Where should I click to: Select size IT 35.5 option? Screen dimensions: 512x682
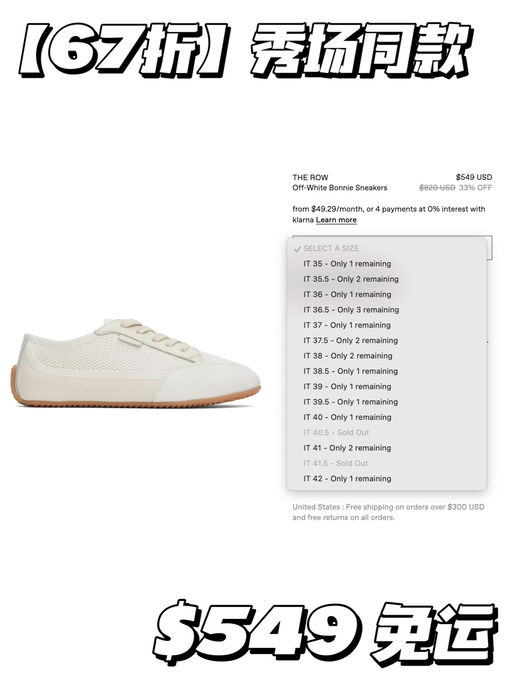click(x=387, y=279)
